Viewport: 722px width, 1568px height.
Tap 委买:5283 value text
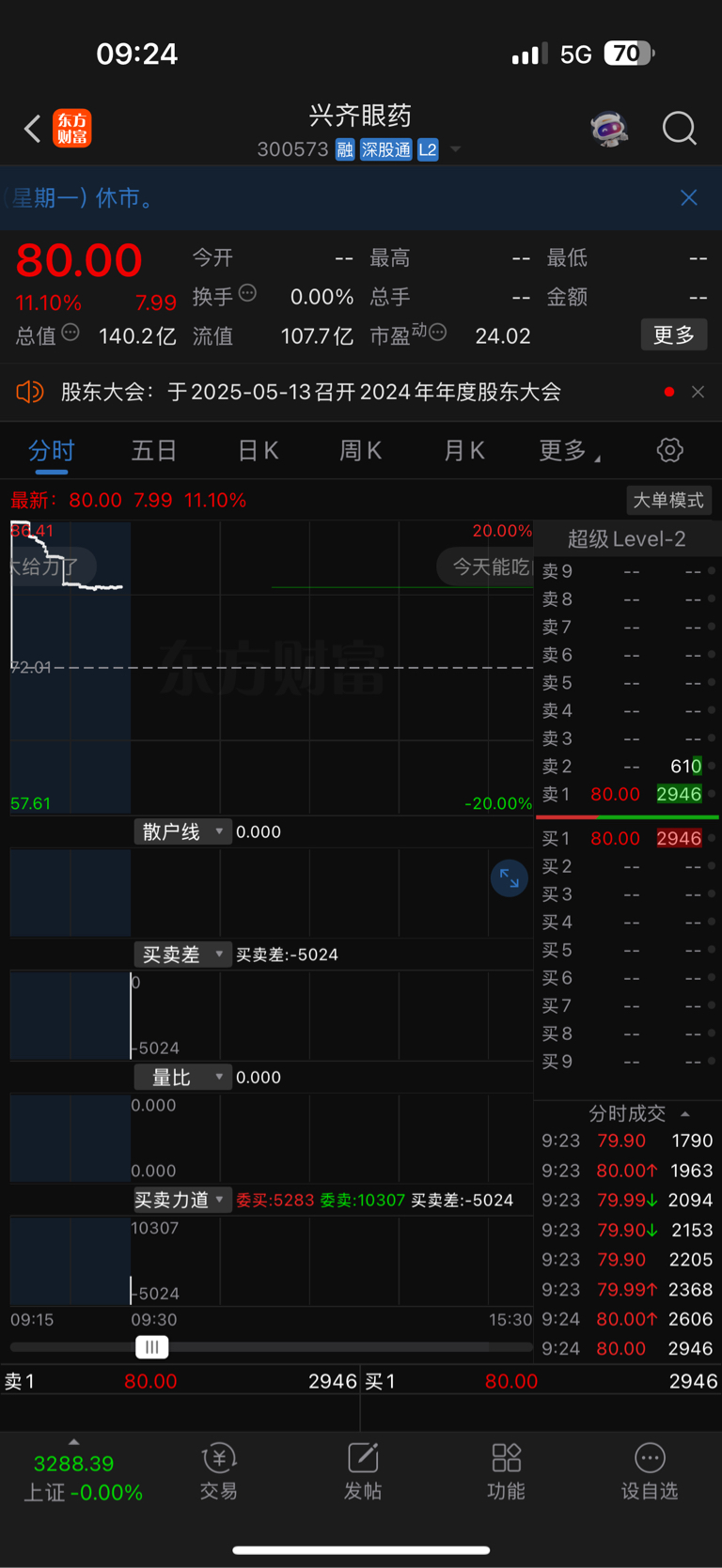click(275, 1200)
